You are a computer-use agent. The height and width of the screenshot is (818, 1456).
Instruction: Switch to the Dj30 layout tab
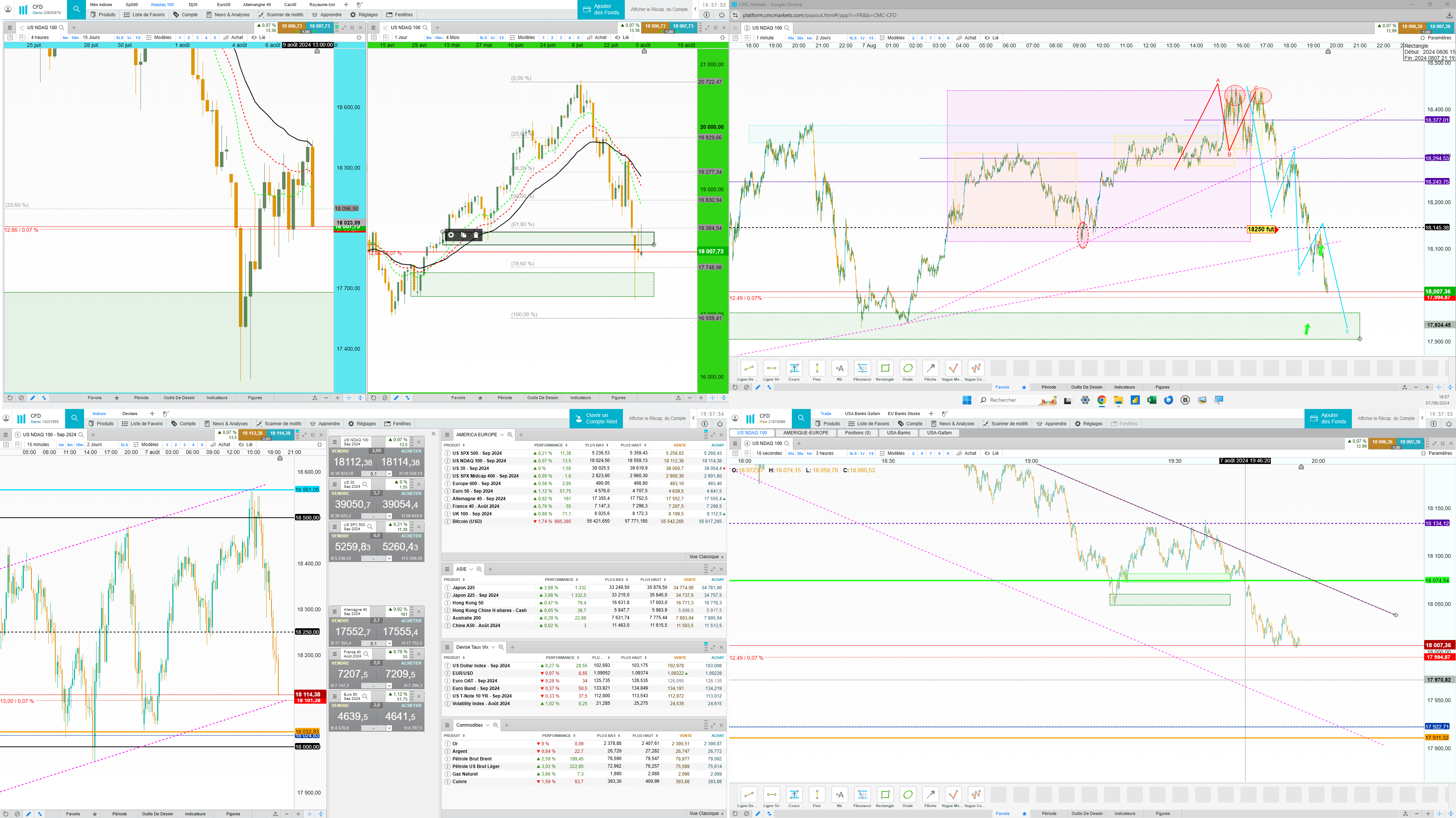pos(193,5)
